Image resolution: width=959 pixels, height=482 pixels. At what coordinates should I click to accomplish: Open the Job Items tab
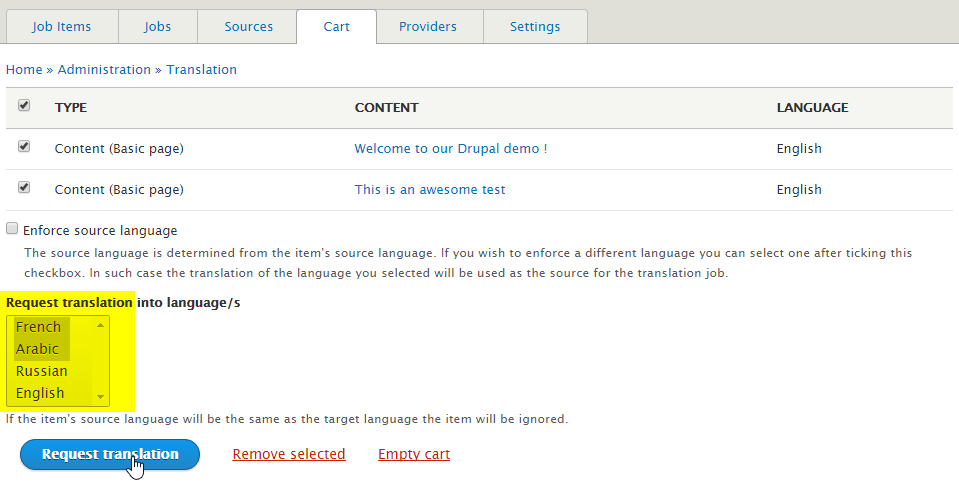61,27
